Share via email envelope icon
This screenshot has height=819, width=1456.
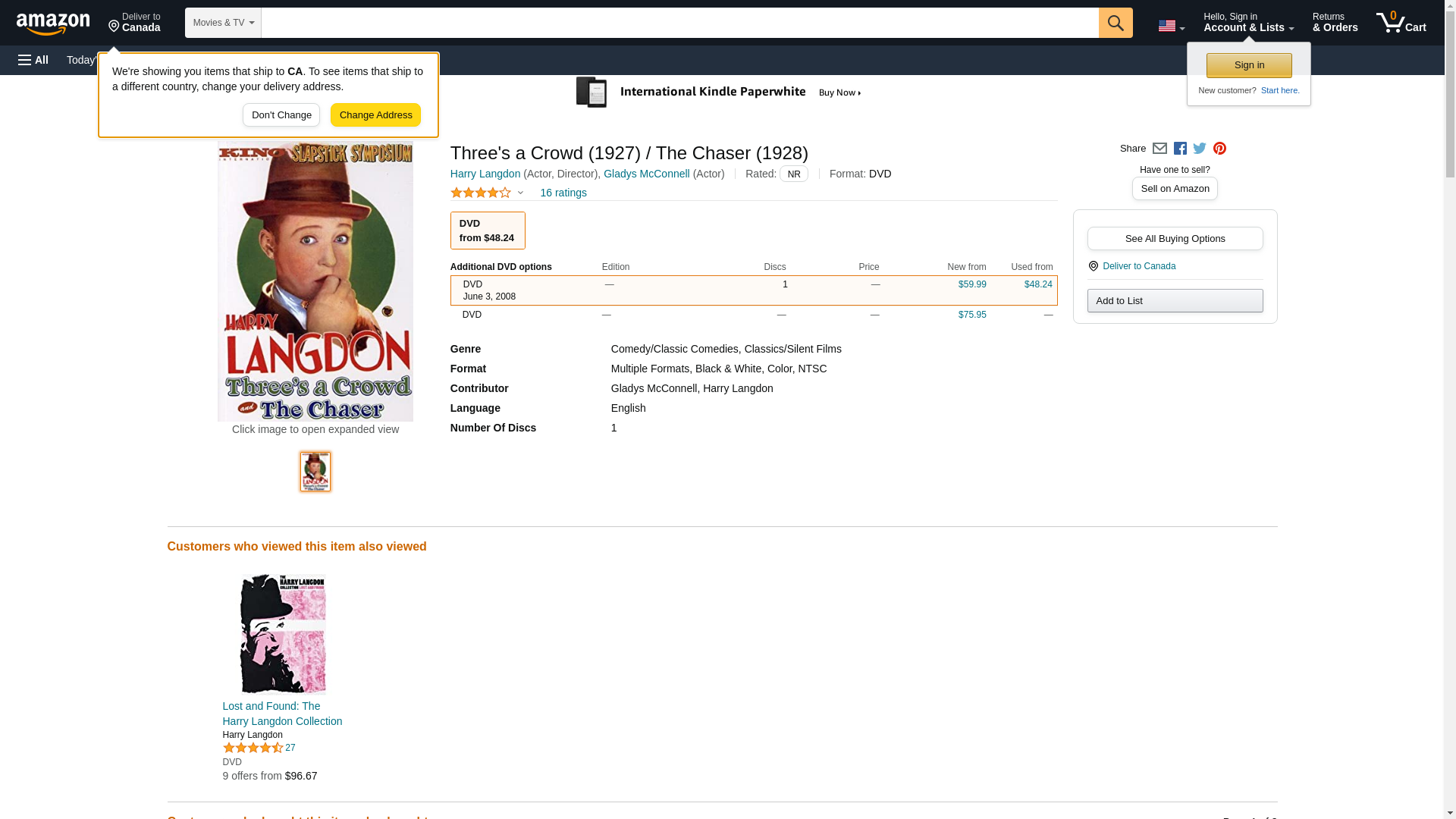coord(1159,149)
